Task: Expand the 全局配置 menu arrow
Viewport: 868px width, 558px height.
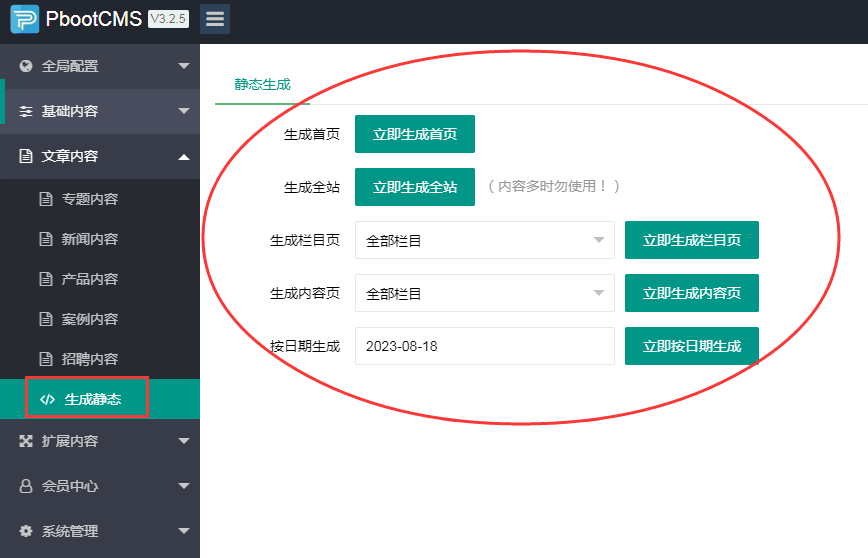Action: (183, 66)
